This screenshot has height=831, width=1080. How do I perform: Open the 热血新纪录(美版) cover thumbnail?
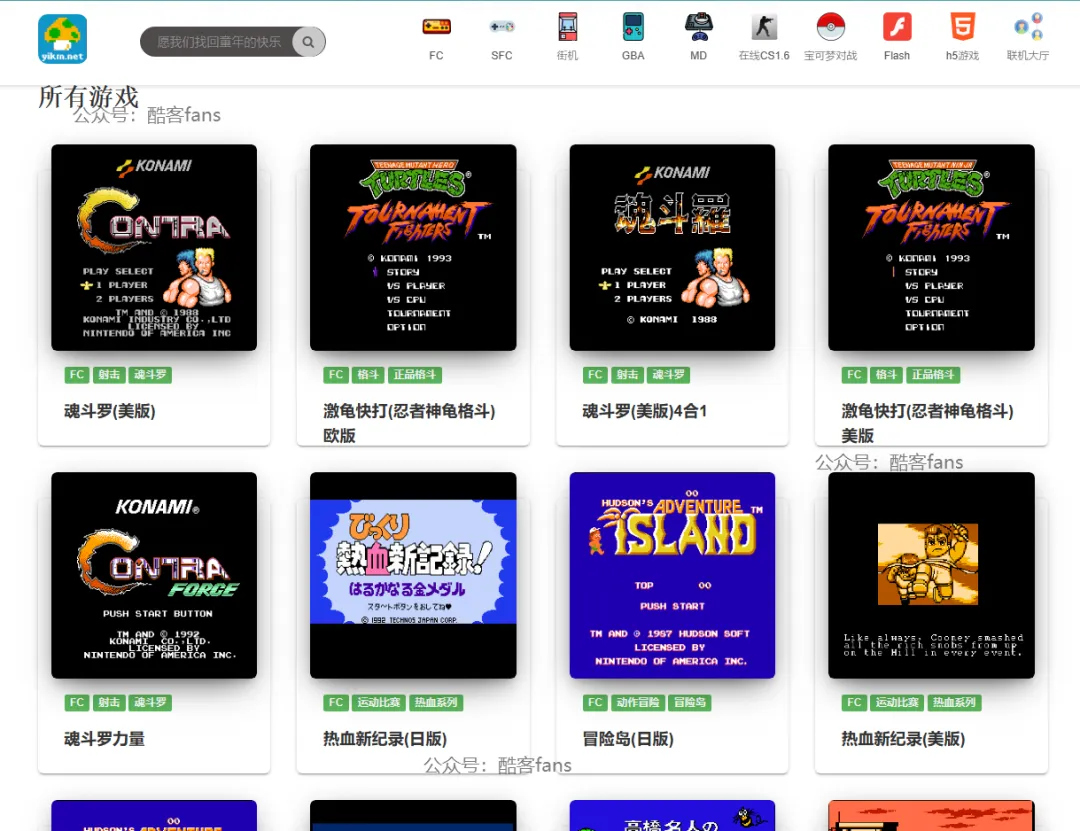click(x=931, y=575)
